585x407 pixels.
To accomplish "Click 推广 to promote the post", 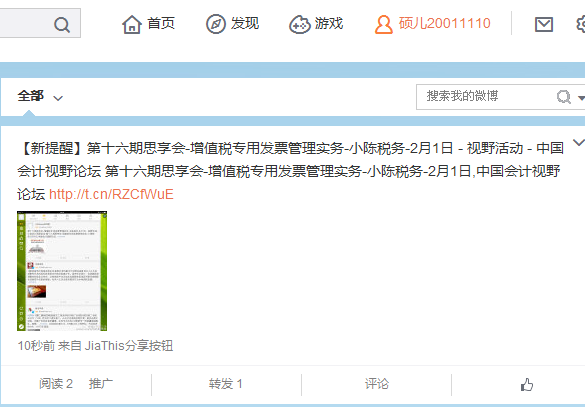I will (x=101, y=384).
